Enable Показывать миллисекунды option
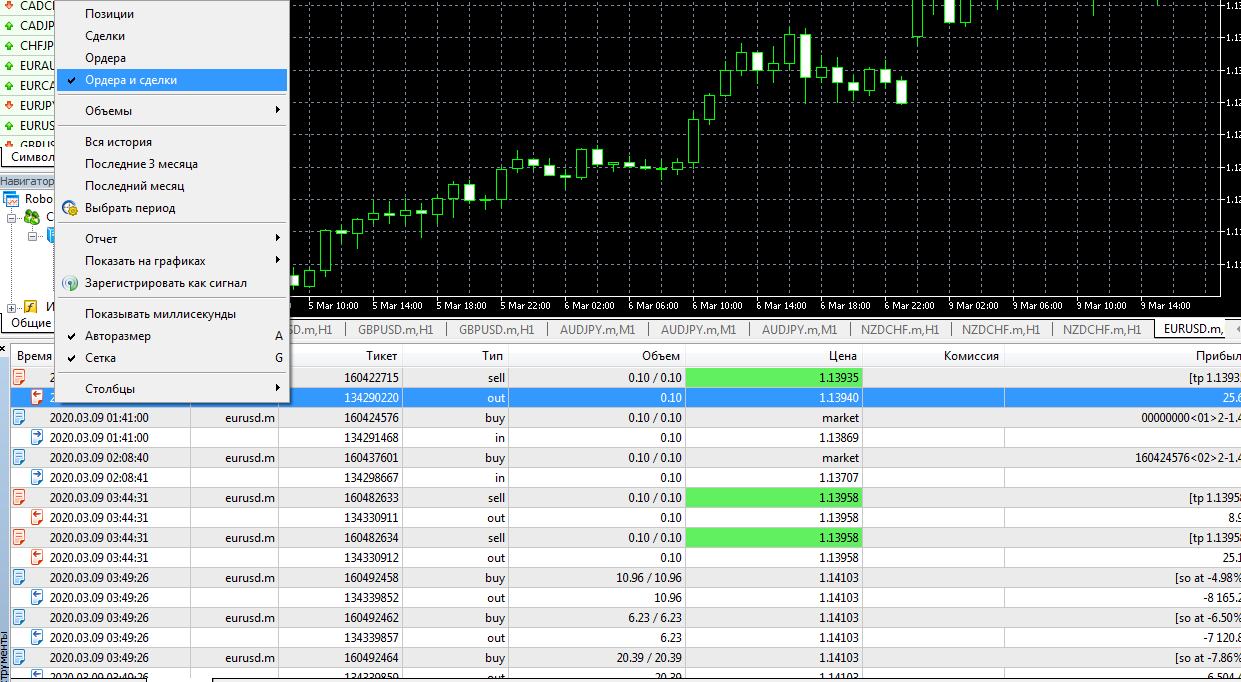This screenshot has height=682, width=1241. coord(172,314)
